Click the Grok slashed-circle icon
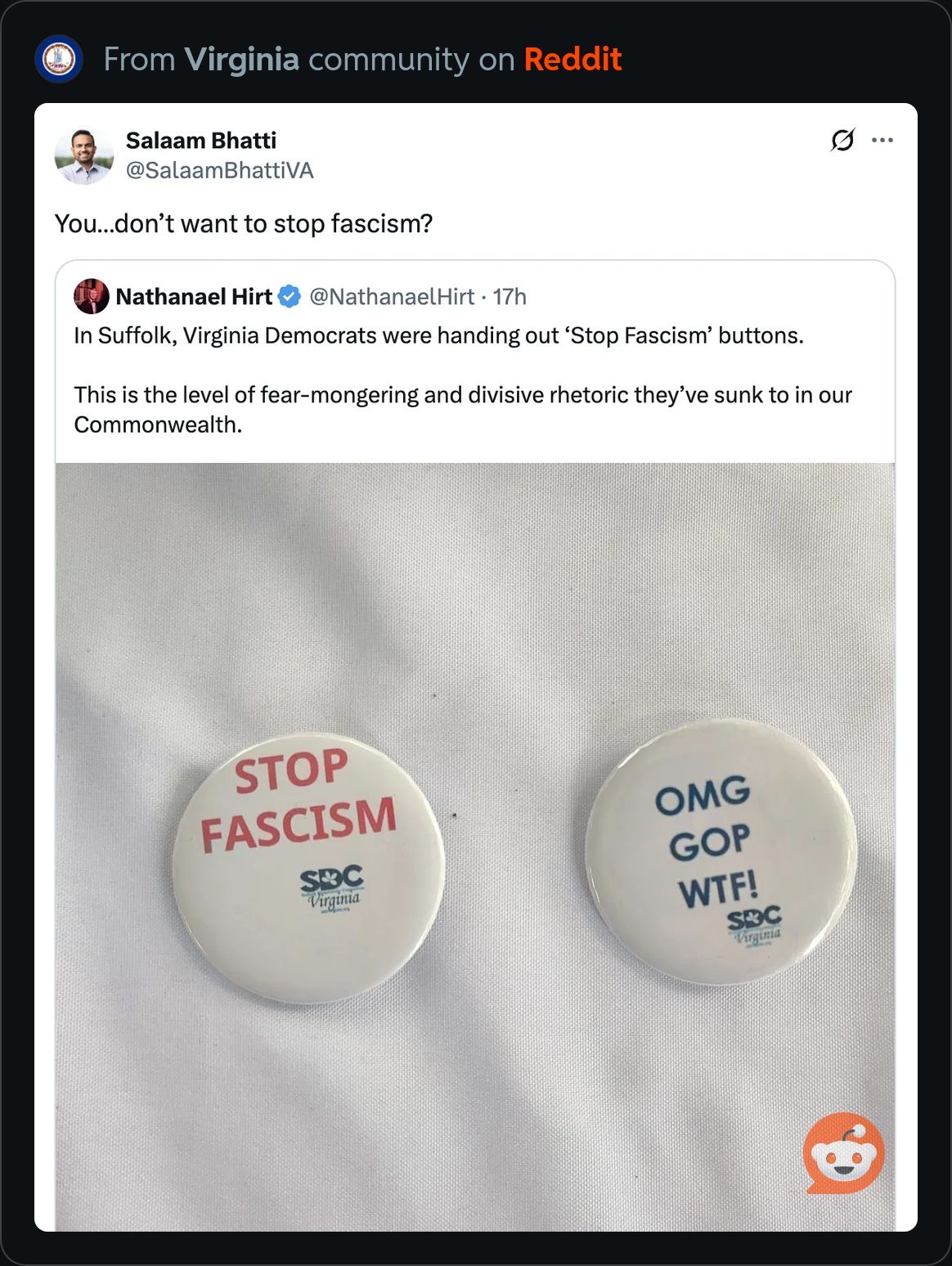Viewport: 952px width, 1266px height. pos(842,141)
